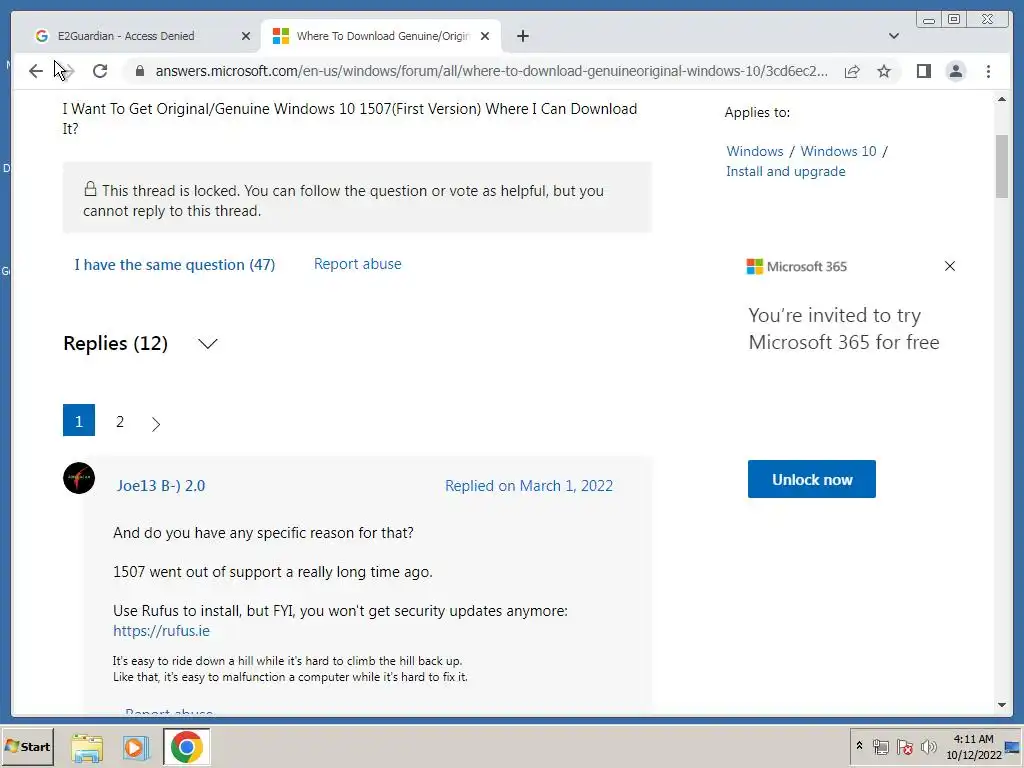
Task: Click the 'Applies to:' label
Action: click(x=757, y=112)
